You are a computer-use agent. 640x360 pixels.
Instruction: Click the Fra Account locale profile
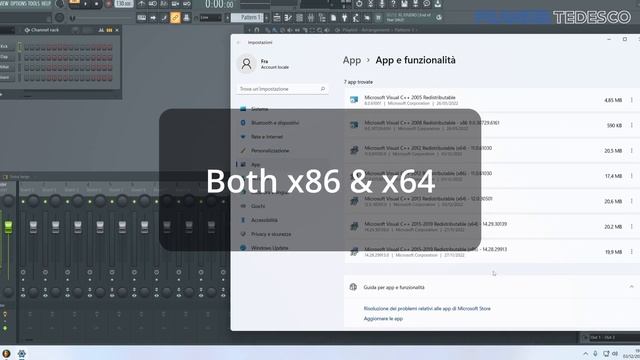[x=264, y=64]
